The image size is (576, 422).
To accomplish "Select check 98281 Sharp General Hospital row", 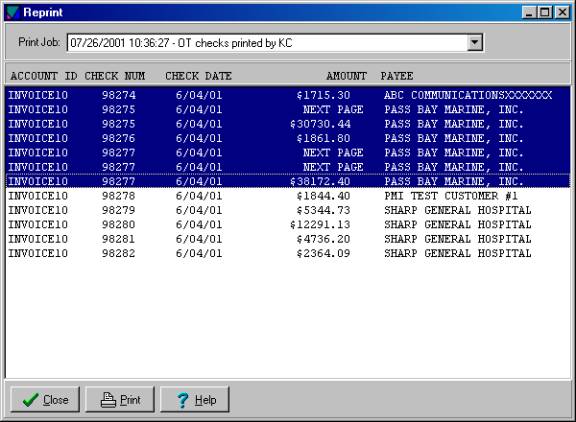I will [x=288, y=239].
